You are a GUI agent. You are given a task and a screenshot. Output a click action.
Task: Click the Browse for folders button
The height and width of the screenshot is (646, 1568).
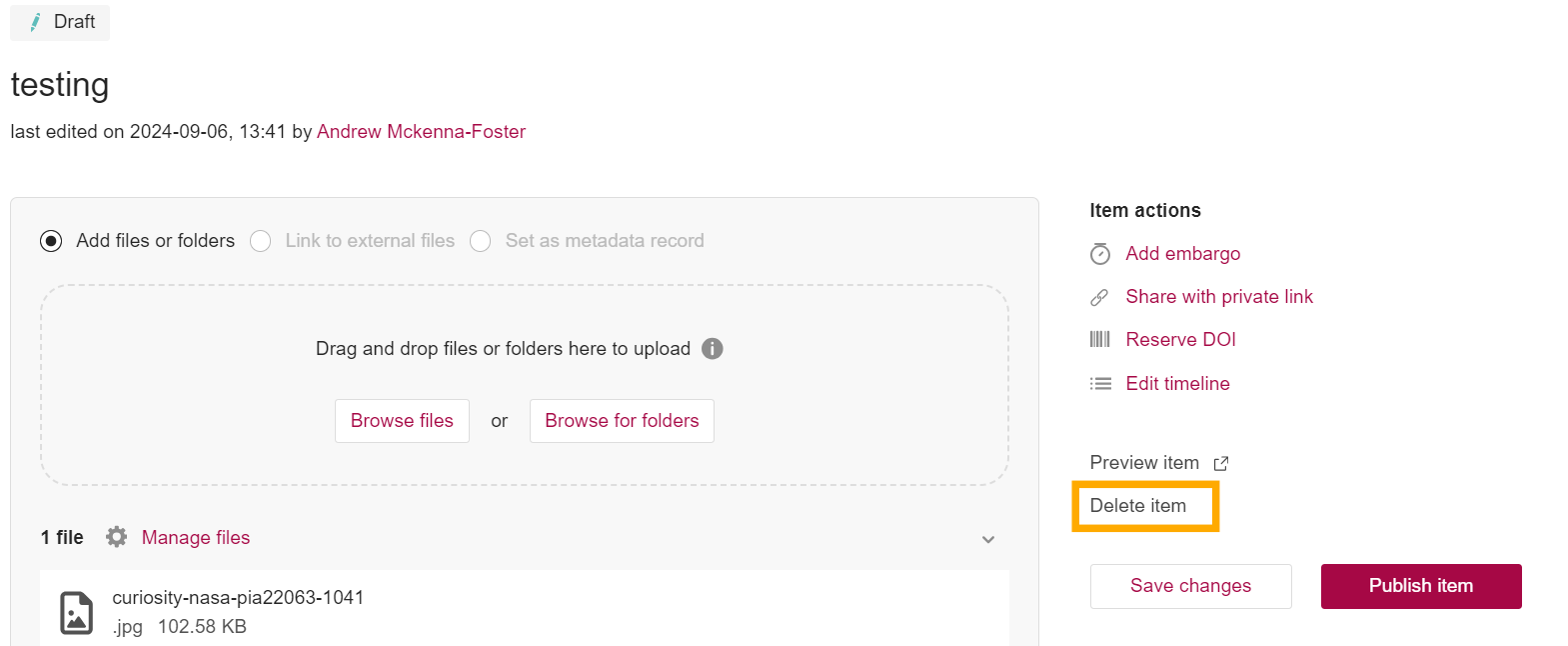(x=622, y=421)
